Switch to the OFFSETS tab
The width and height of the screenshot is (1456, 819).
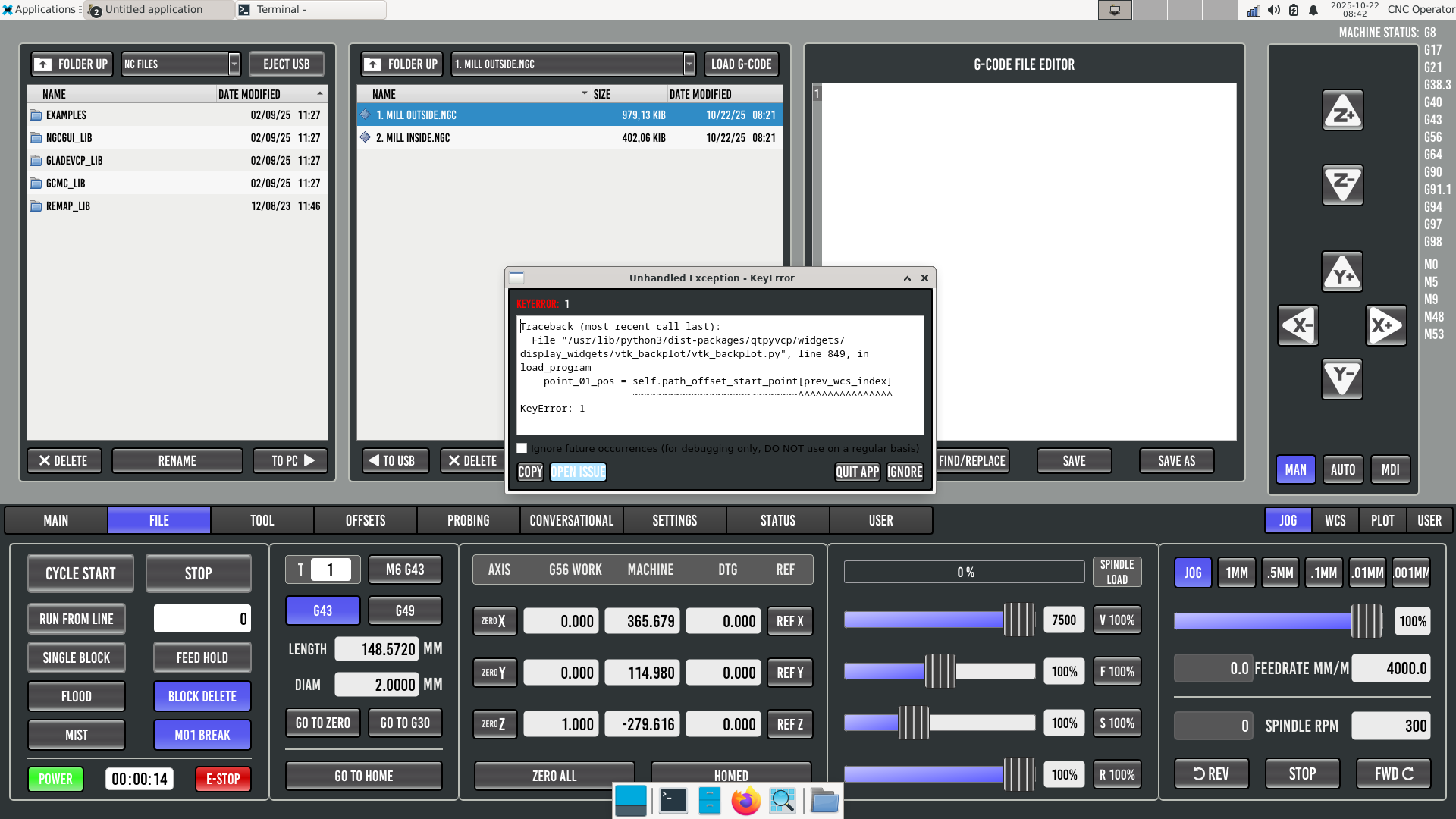point(365,520)
